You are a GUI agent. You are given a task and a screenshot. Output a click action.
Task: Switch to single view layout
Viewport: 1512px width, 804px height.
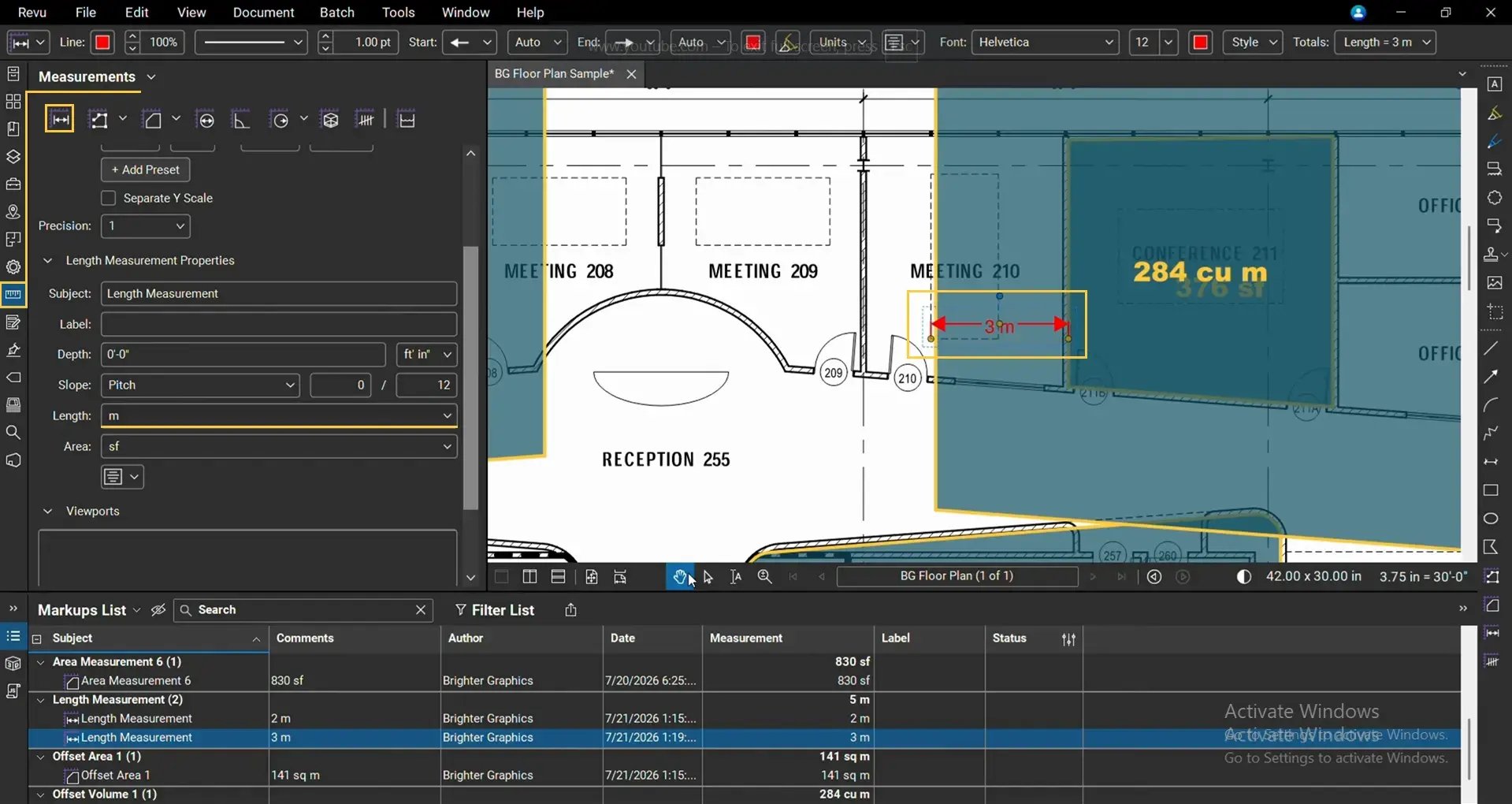point(501,577)
